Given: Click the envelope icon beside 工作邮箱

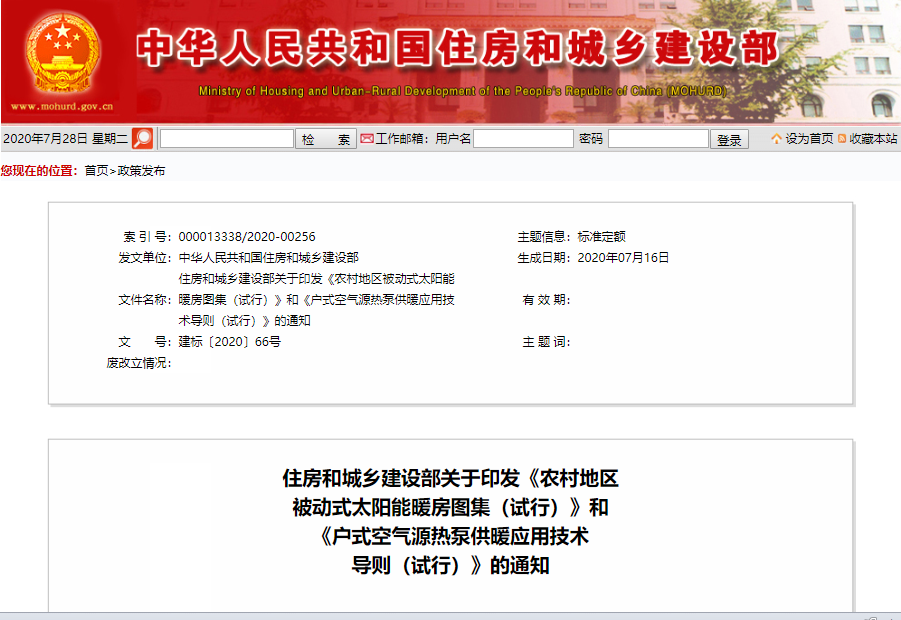Looking at the screenshot, I should pos(367,138).
